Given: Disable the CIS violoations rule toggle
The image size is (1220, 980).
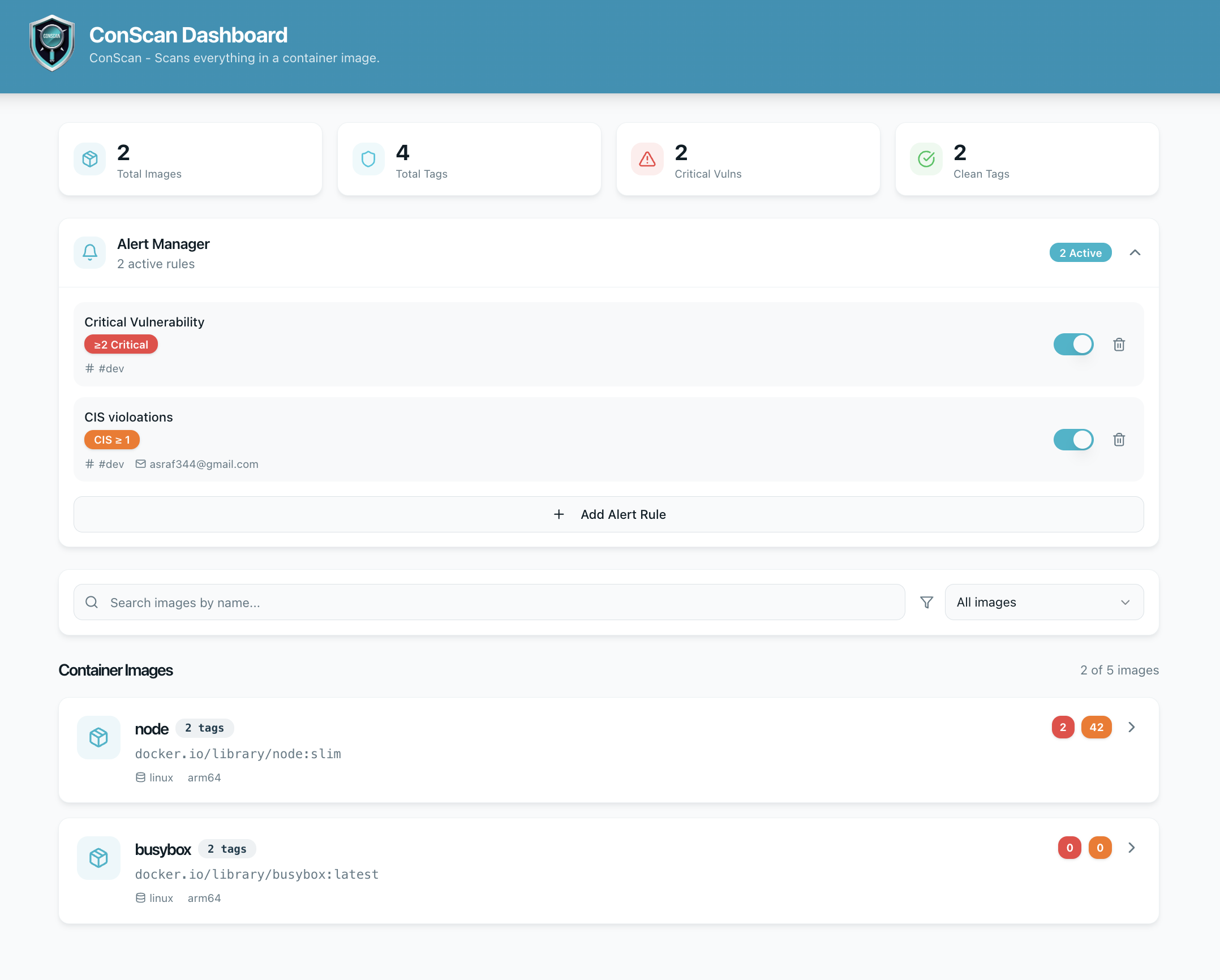Looking at the screenshot, I should [1073, 440].
